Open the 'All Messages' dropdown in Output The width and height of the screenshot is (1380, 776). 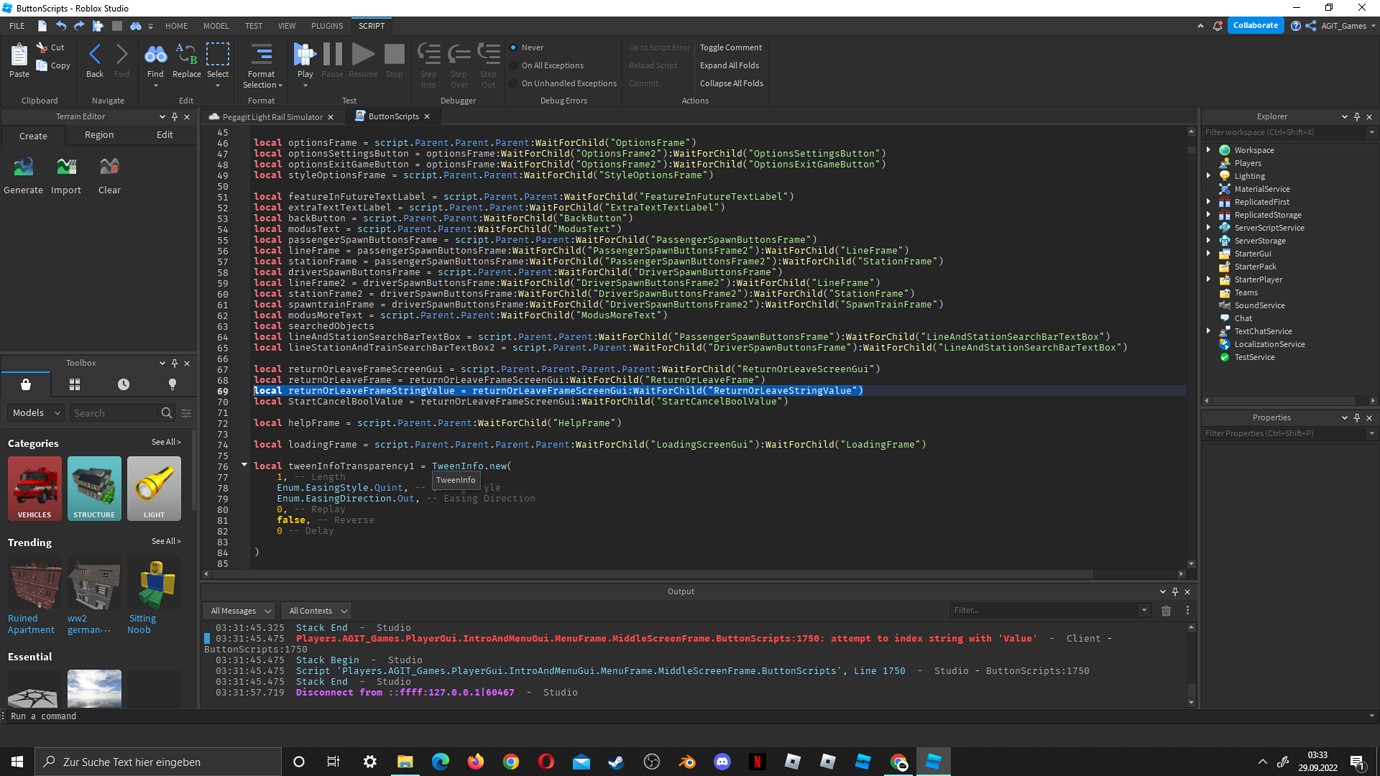click(238, 610)
